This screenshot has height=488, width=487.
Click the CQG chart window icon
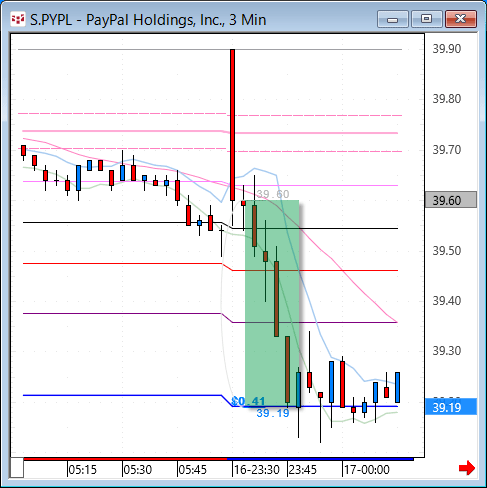(18, 19)
